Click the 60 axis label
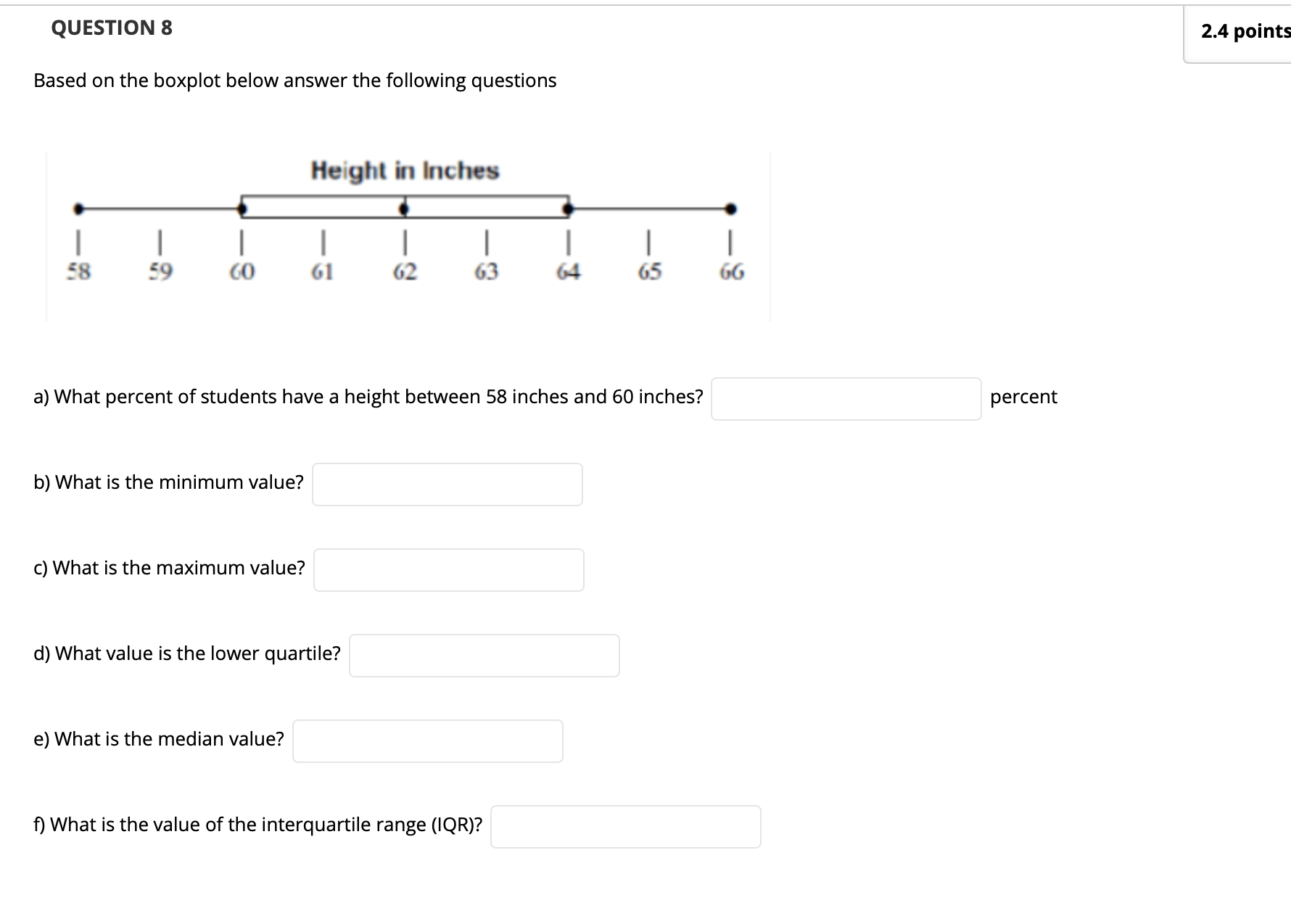 [242, 272]
